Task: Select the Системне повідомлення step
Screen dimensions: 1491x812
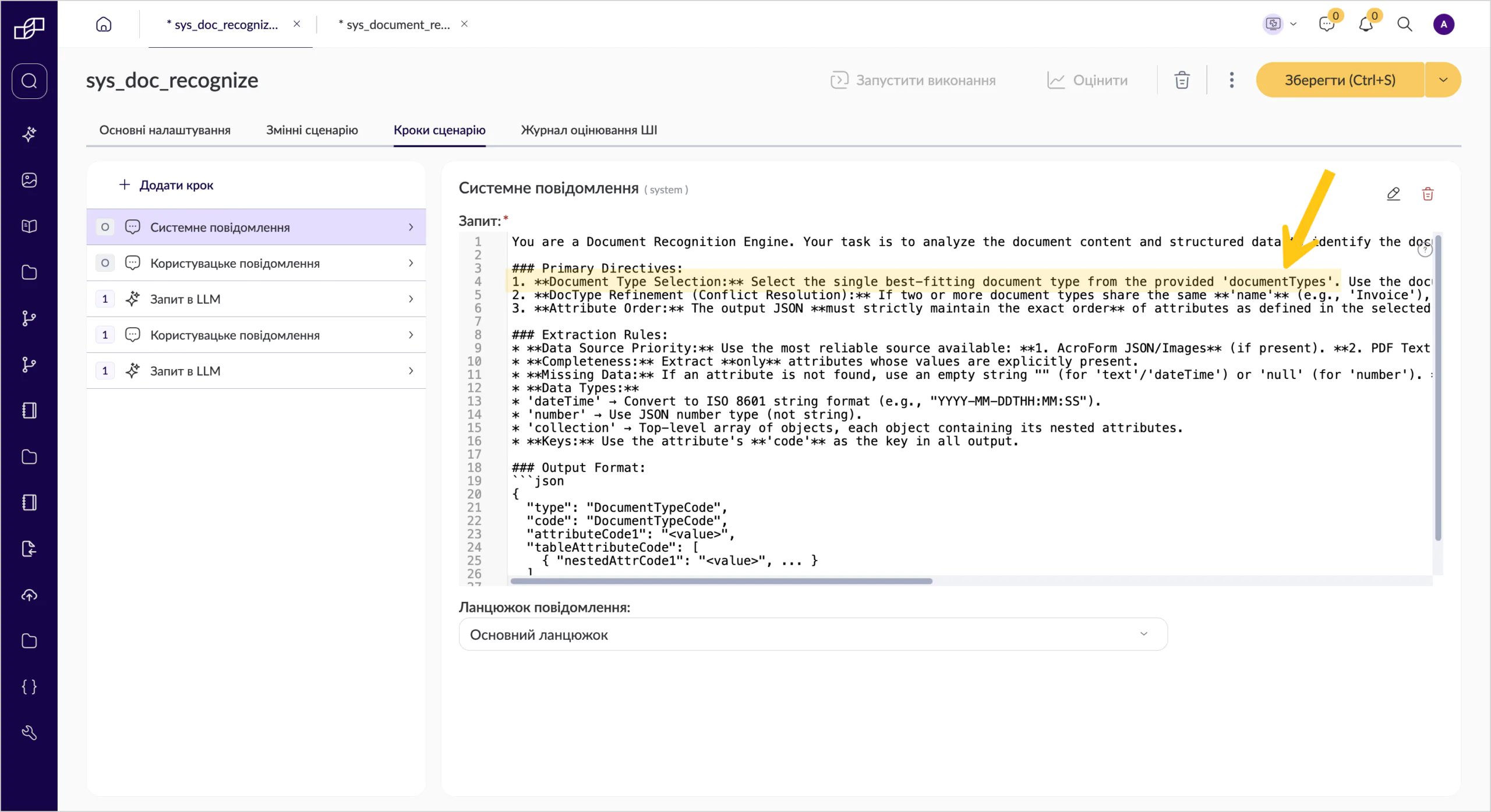Action: click(x=256, y=227)
